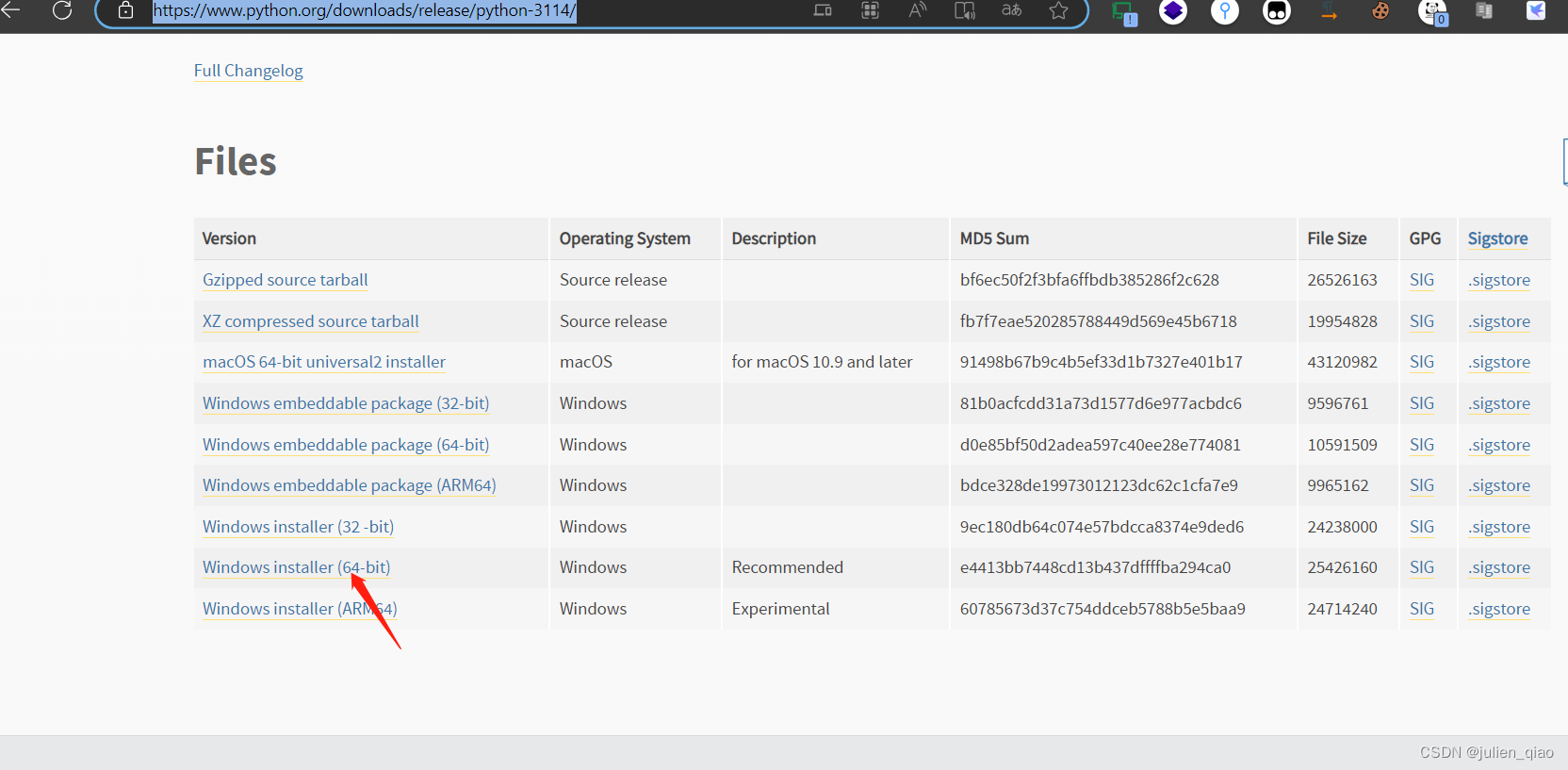Open .sigstore link for embeddable package (32-bit) row
Image resolution: width=1568 pixels, height=770 pixels.
tap(1499, 403)
